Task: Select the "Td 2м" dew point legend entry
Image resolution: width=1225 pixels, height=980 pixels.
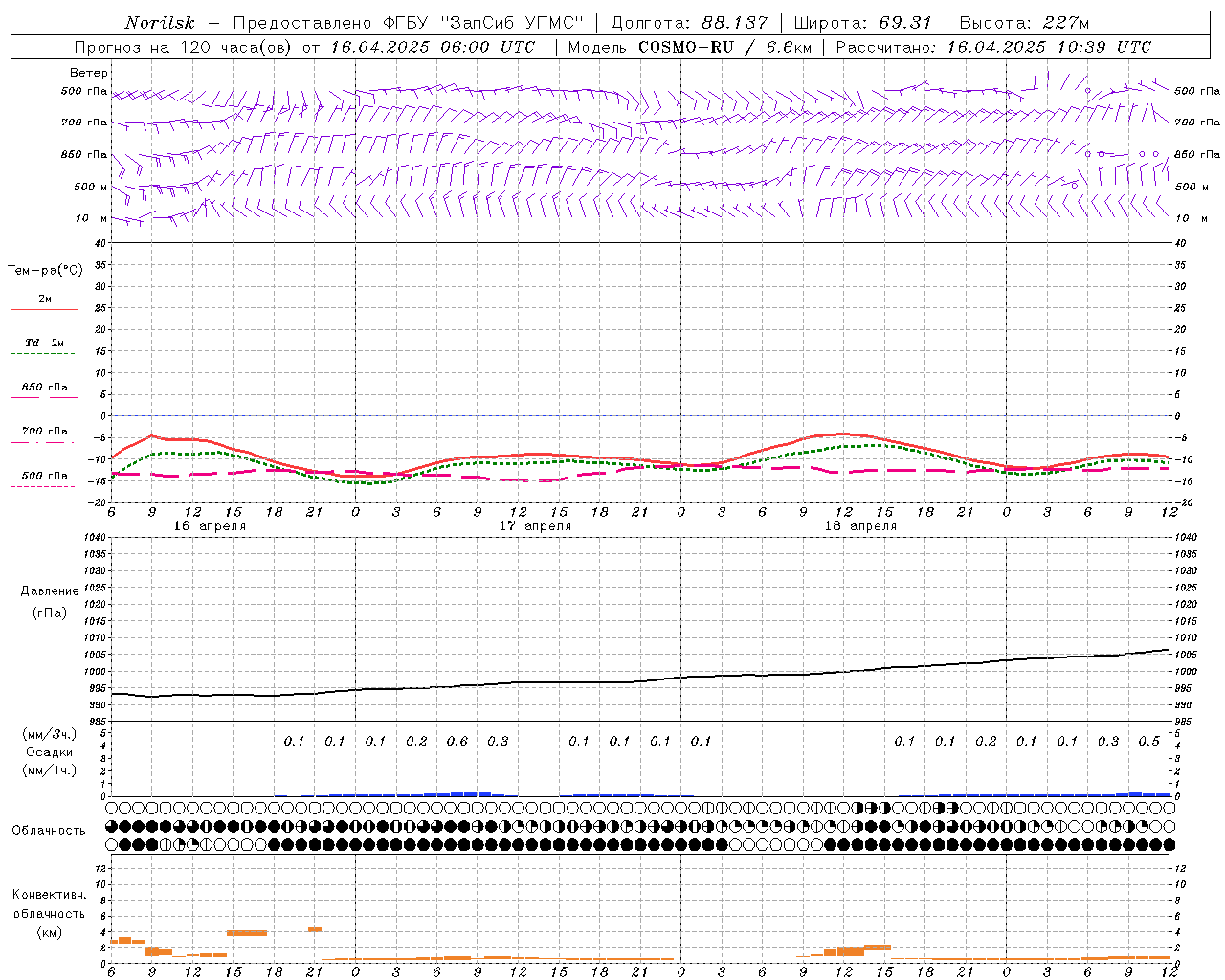Action: click(45, 343)
